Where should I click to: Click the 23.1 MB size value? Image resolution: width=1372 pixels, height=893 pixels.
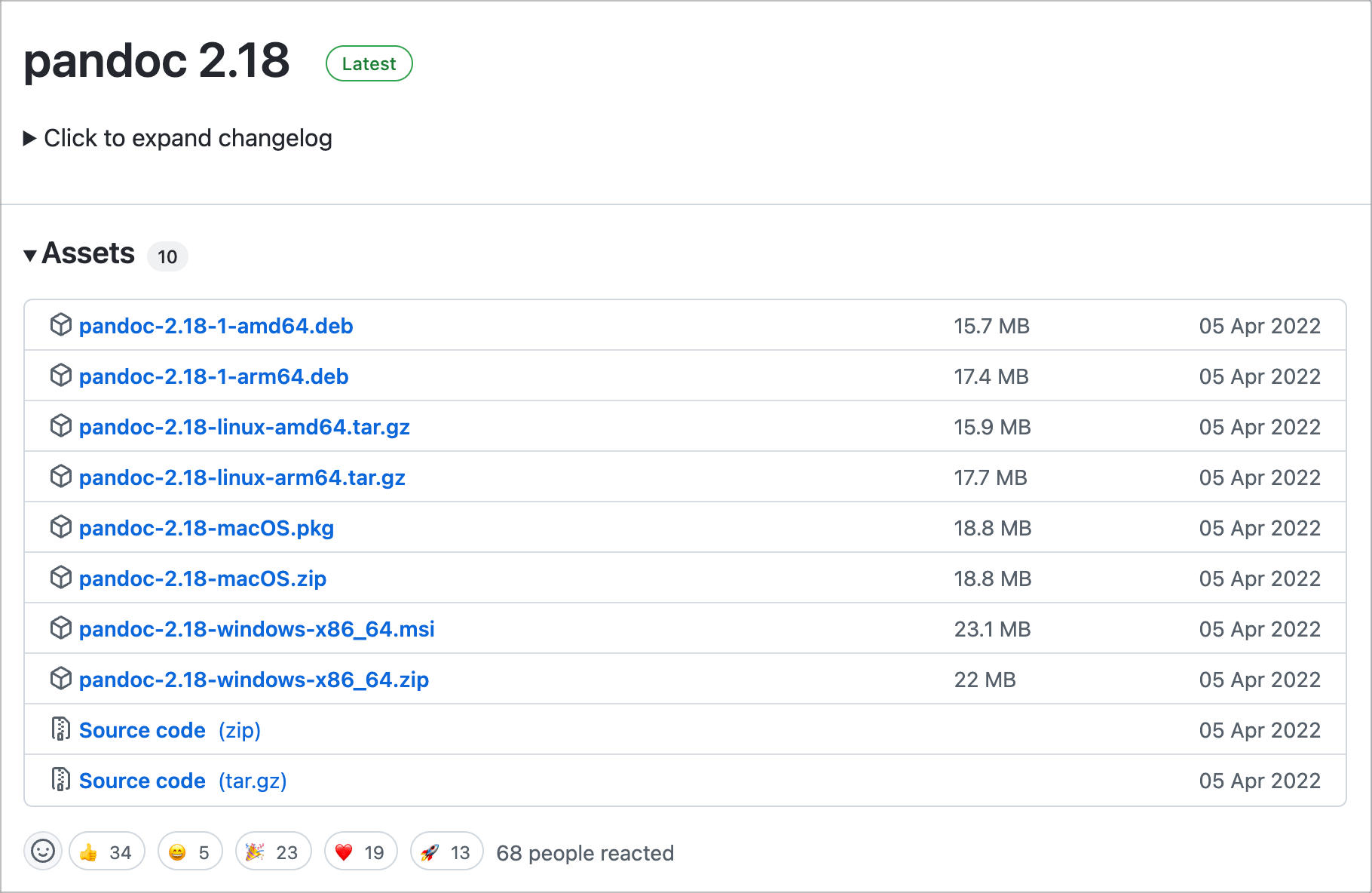(x=992, y=629)
